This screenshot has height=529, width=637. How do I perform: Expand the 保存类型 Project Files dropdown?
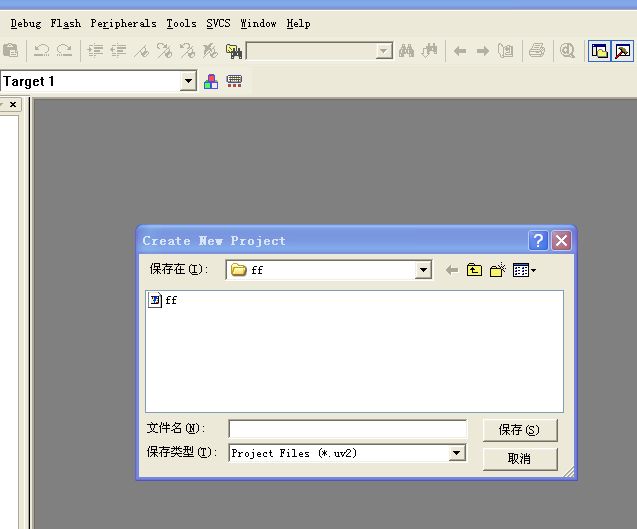[x=457, y=453]
